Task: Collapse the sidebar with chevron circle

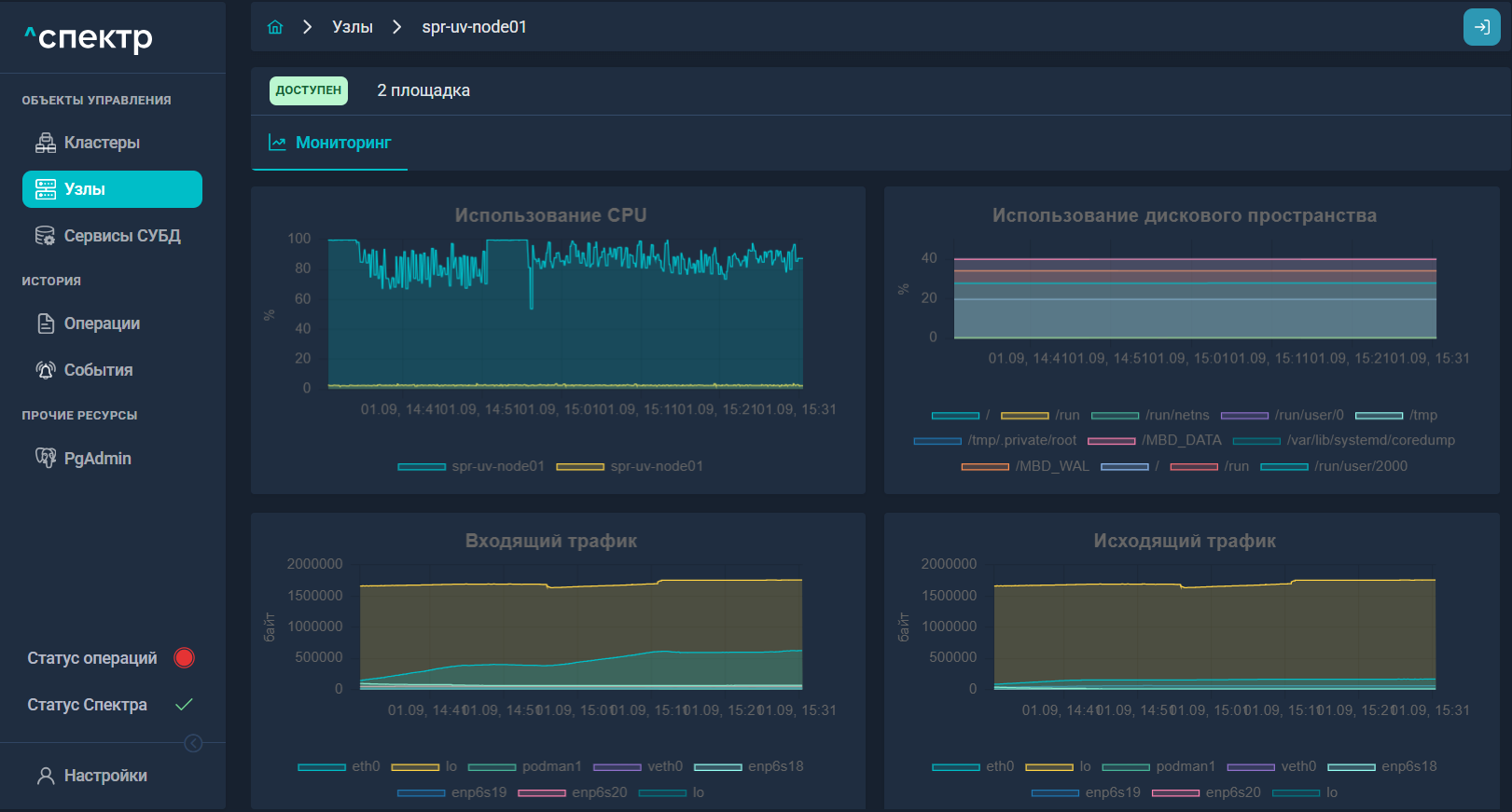Action: (x=194, y=743)
